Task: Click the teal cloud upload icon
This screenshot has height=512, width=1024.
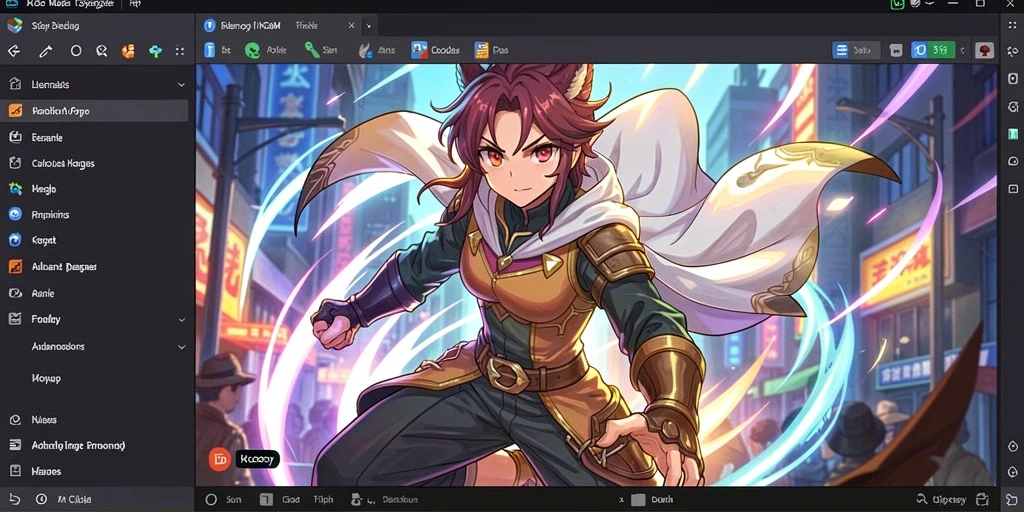Action: click(155, 51)
